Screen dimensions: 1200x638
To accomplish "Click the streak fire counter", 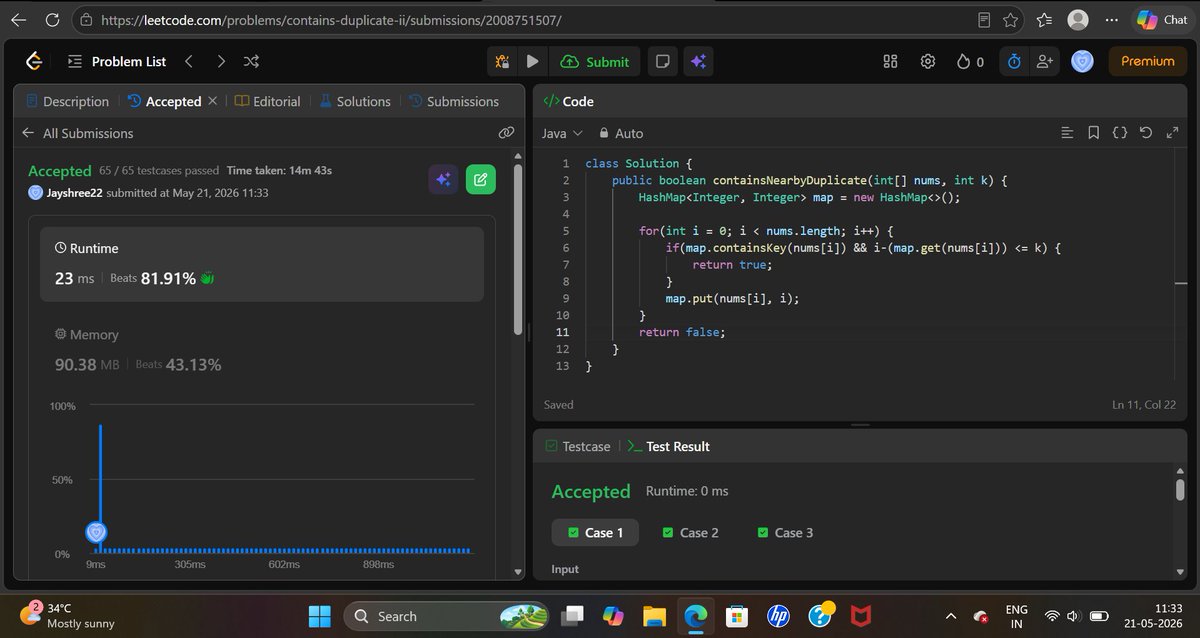I will [x=970, y=62].
